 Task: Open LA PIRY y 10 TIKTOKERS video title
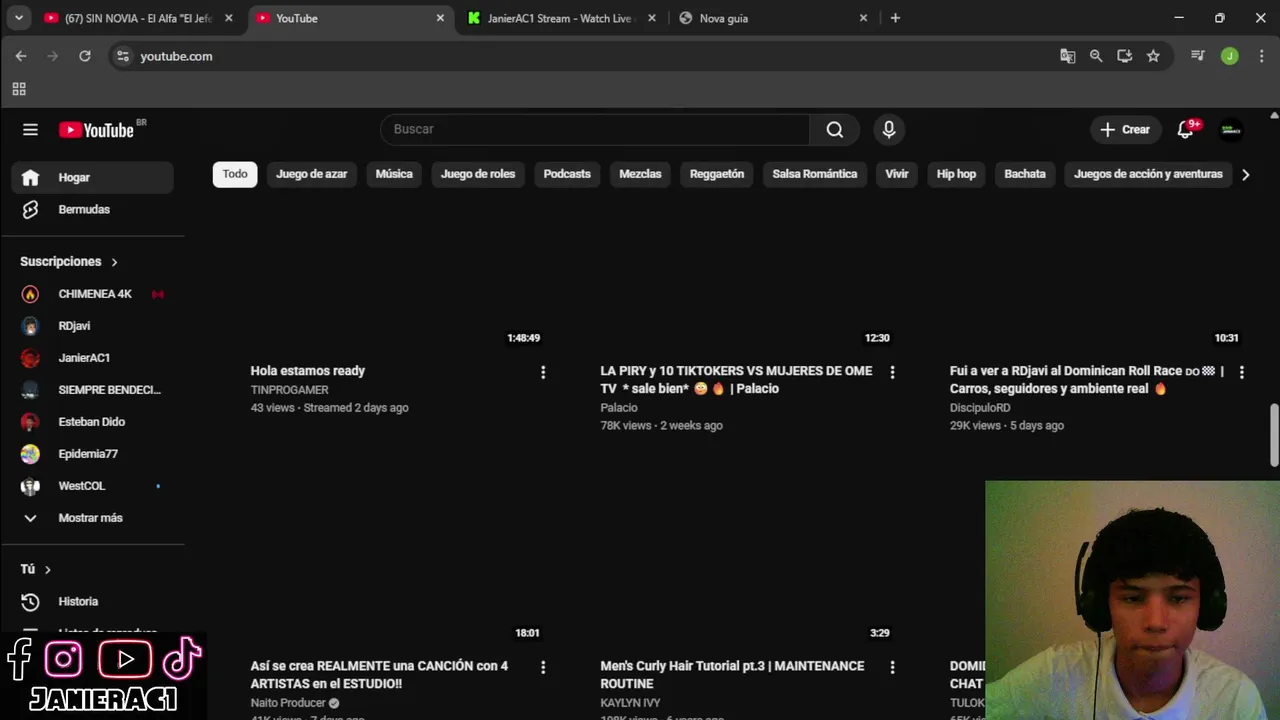(x=736, y=380)
